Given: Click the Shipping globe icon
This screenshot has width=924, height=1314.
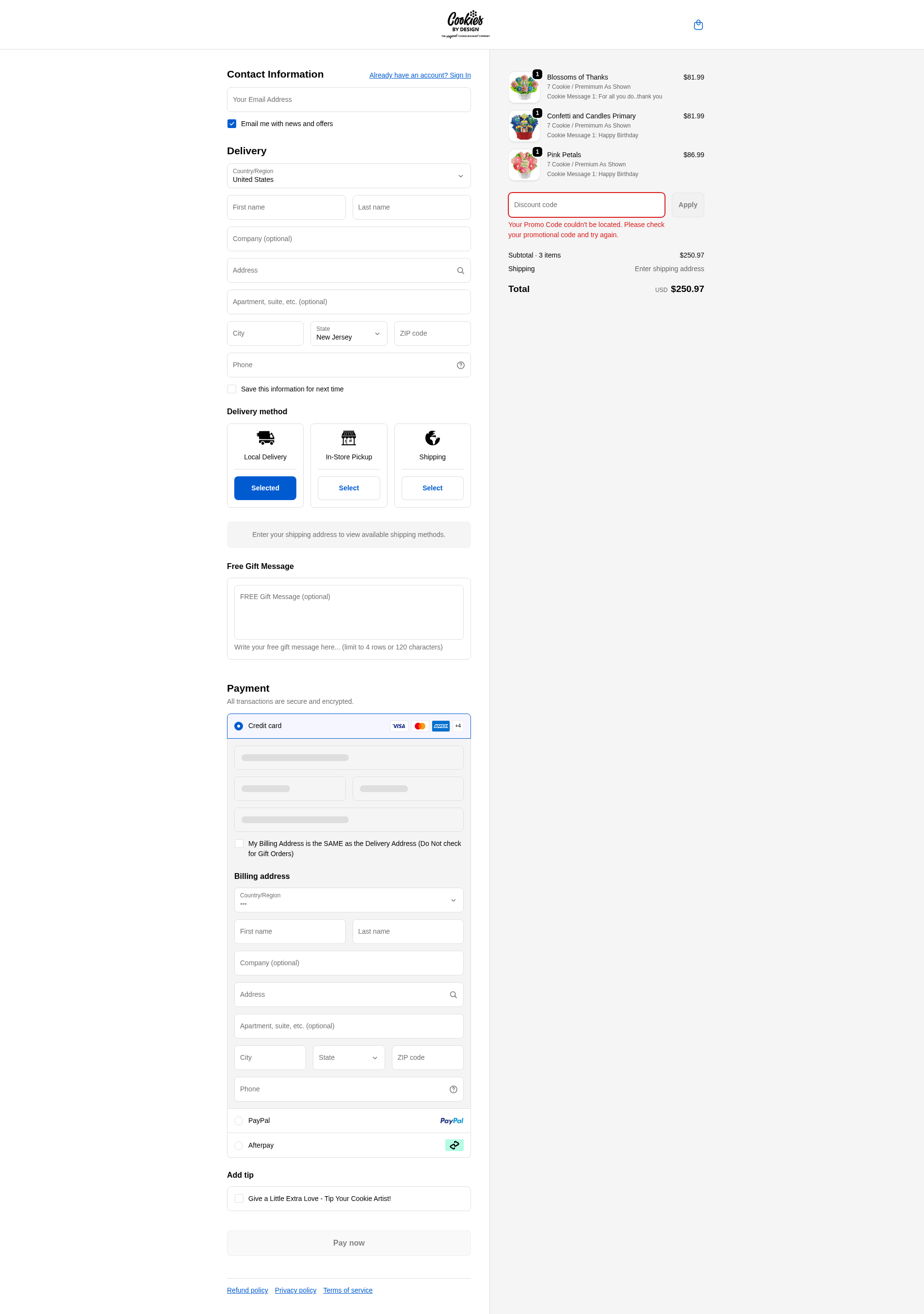Looking at the screenshot, I should (433, 438).
